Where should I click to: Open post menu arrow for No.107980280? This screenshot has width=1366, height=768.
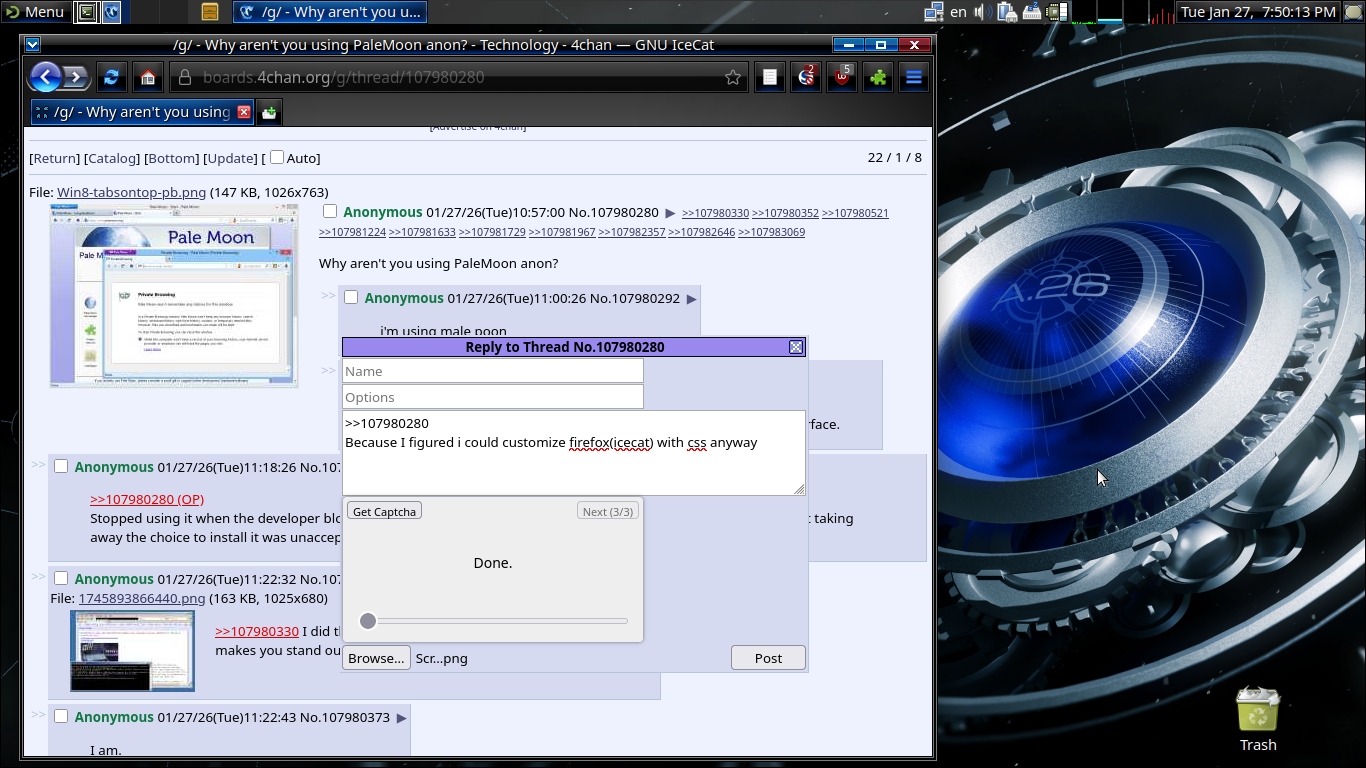670,213
